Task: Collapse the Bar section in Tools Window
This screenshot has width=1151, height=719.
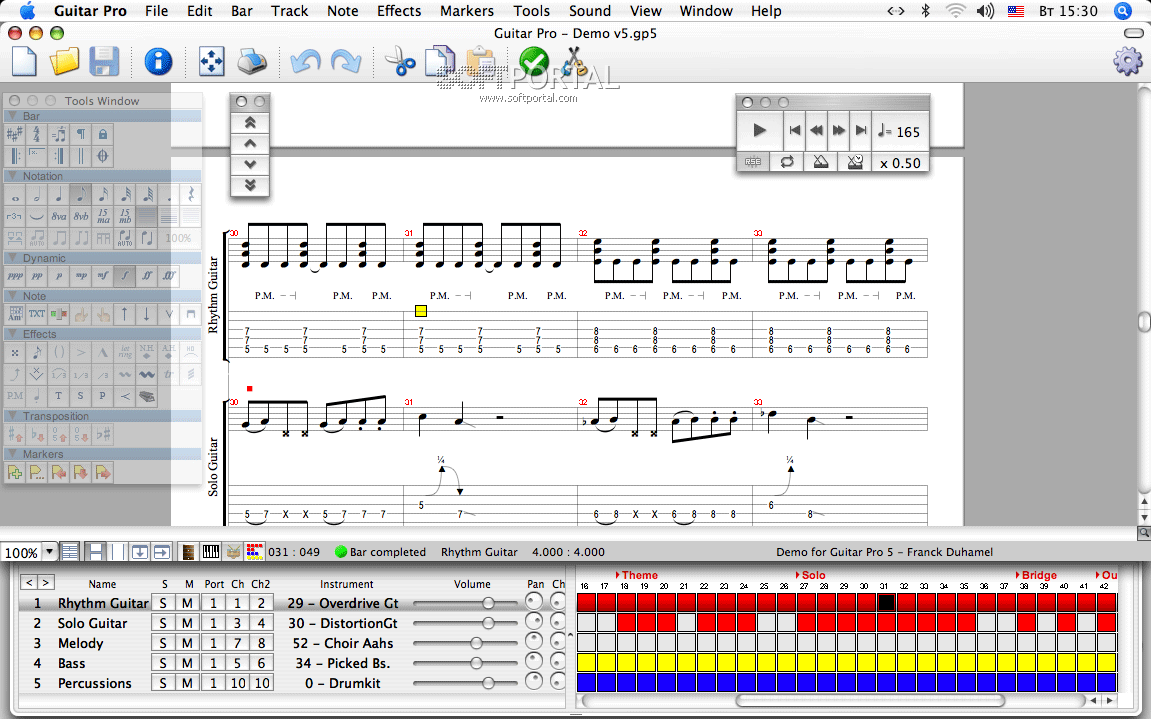Action: point(12,116)
